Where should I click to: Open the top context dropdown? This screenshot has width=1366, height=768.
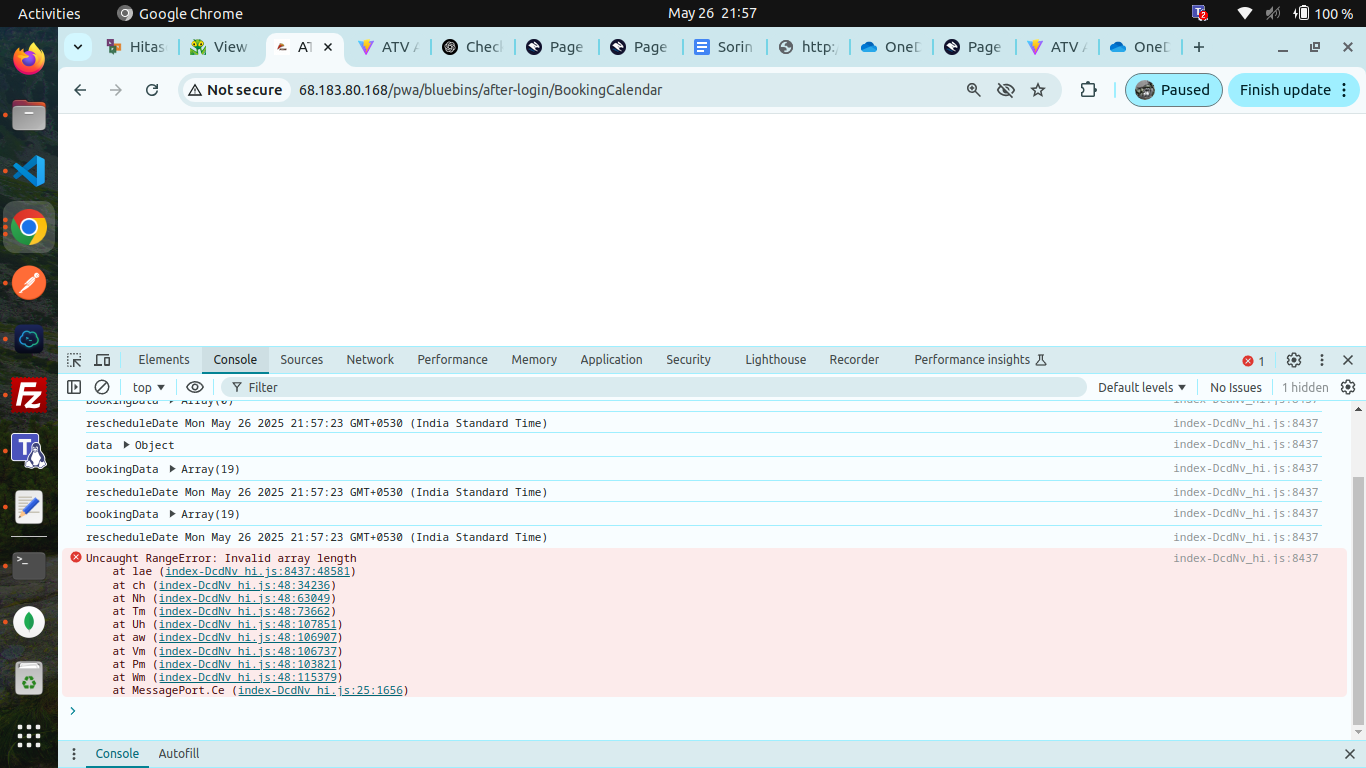pyautogui.click(x=148, y=387)
